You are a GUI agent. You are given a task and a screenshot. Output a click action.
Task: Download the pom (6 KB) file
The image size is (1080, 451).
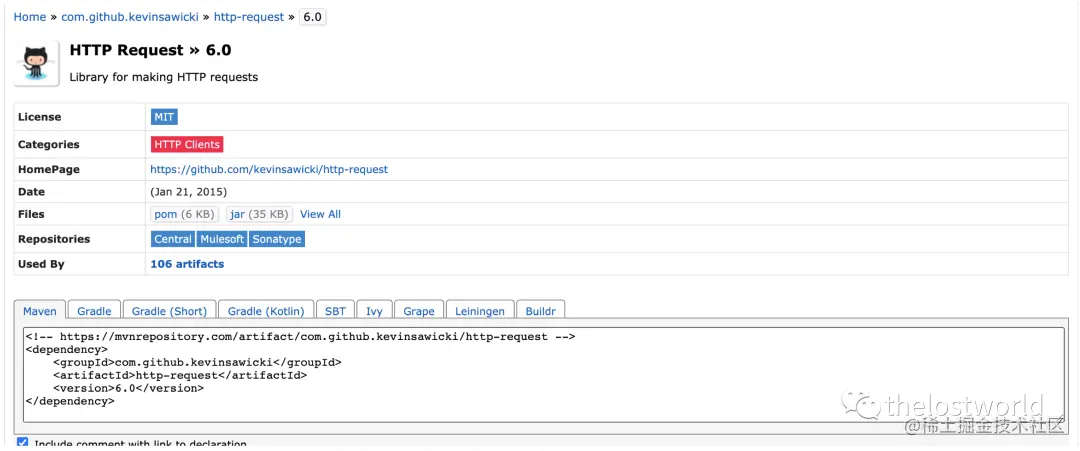[x=184, y=214]
